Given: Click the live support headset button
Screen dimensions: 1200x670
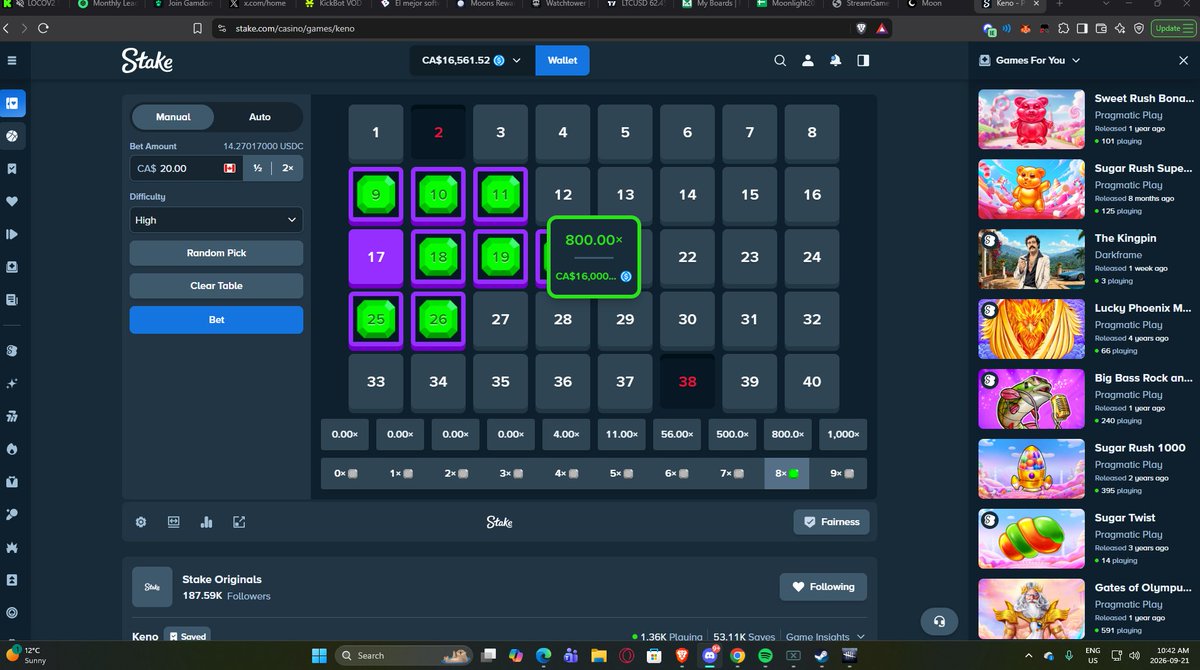Looking at the screenshot, I should pyautogui.click(x=938, y=621).
